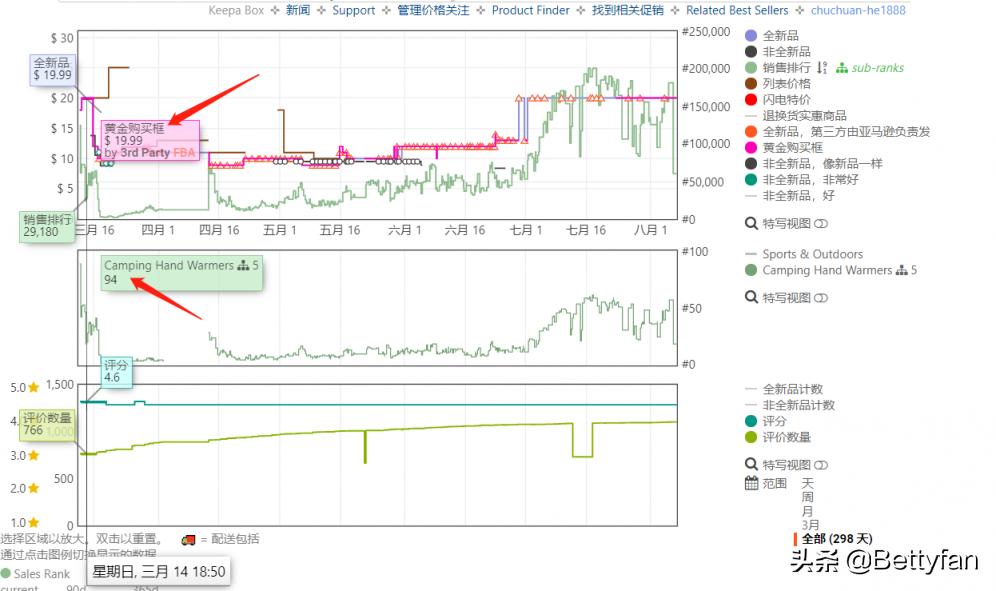Click the Support link

point(353,10)
